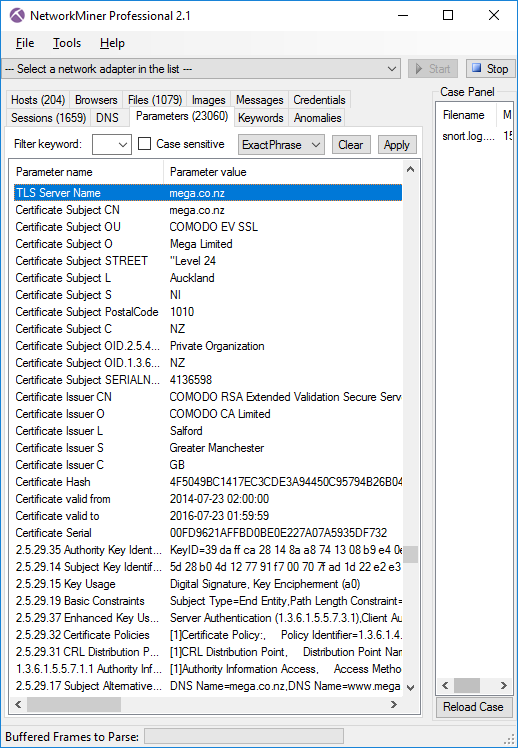
Task: Click the Case Panel scroll left arrow
Action: pos(445,686)
